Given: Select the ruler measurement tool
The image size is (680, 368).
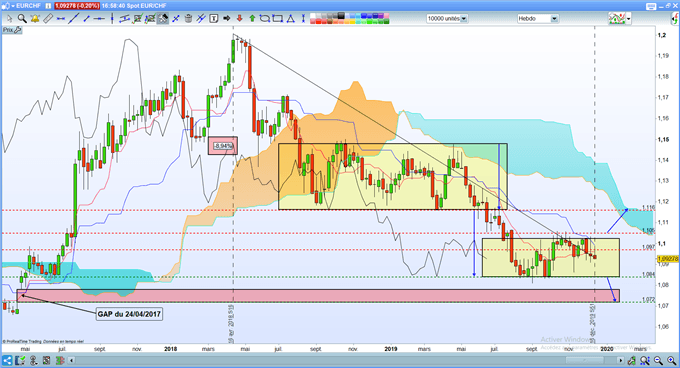Looking at the screenshot, I should pyautogui.click(x=48, y=19).
